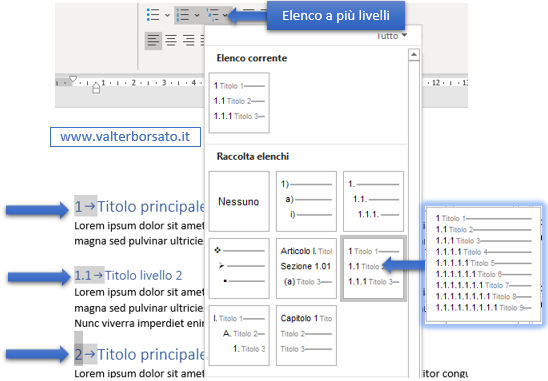Pick the 1. 1.1. 1.1.1. list style

(x=373, y=201)
